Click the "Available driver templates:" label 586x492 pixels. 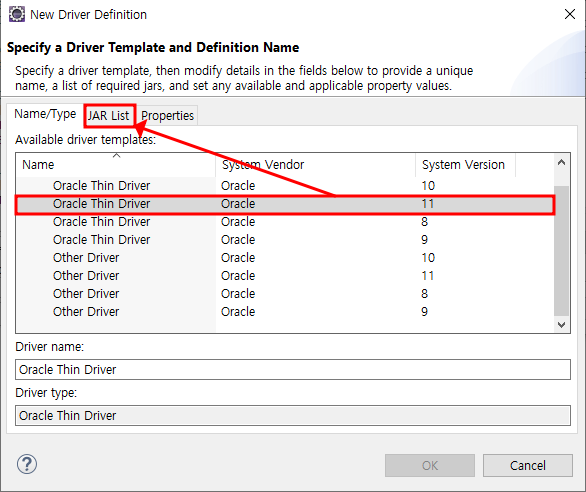(x=85, y=139)
